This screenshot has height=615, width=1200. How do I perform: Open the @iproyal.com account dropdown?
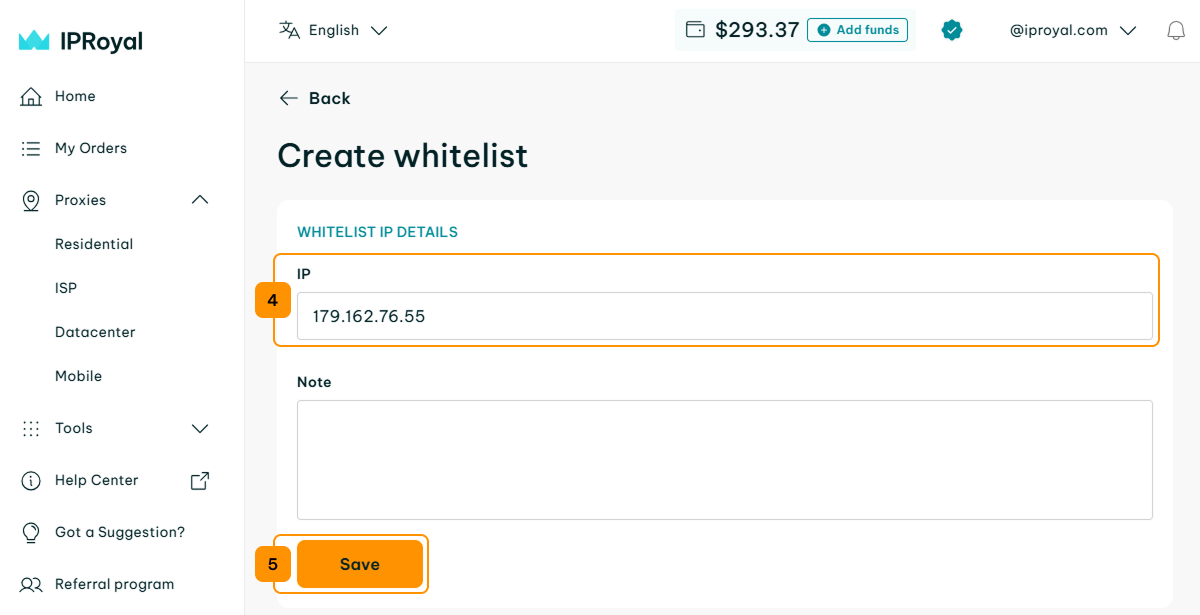(1073, 30)
